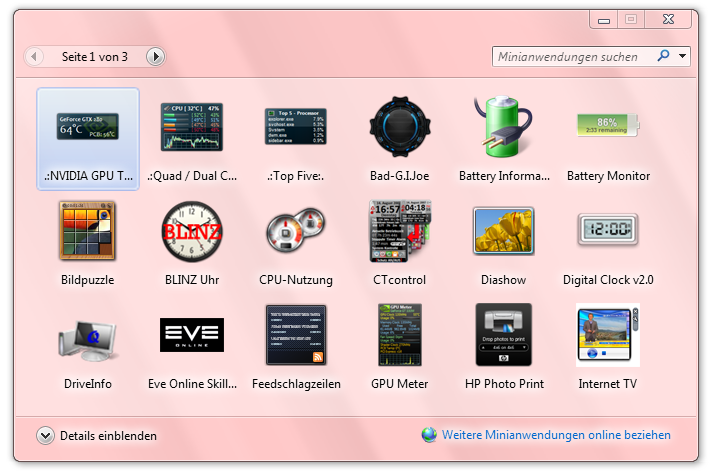Select the Feedschlagzeilen gadget
713x473 pixels.
coord(296,335)
